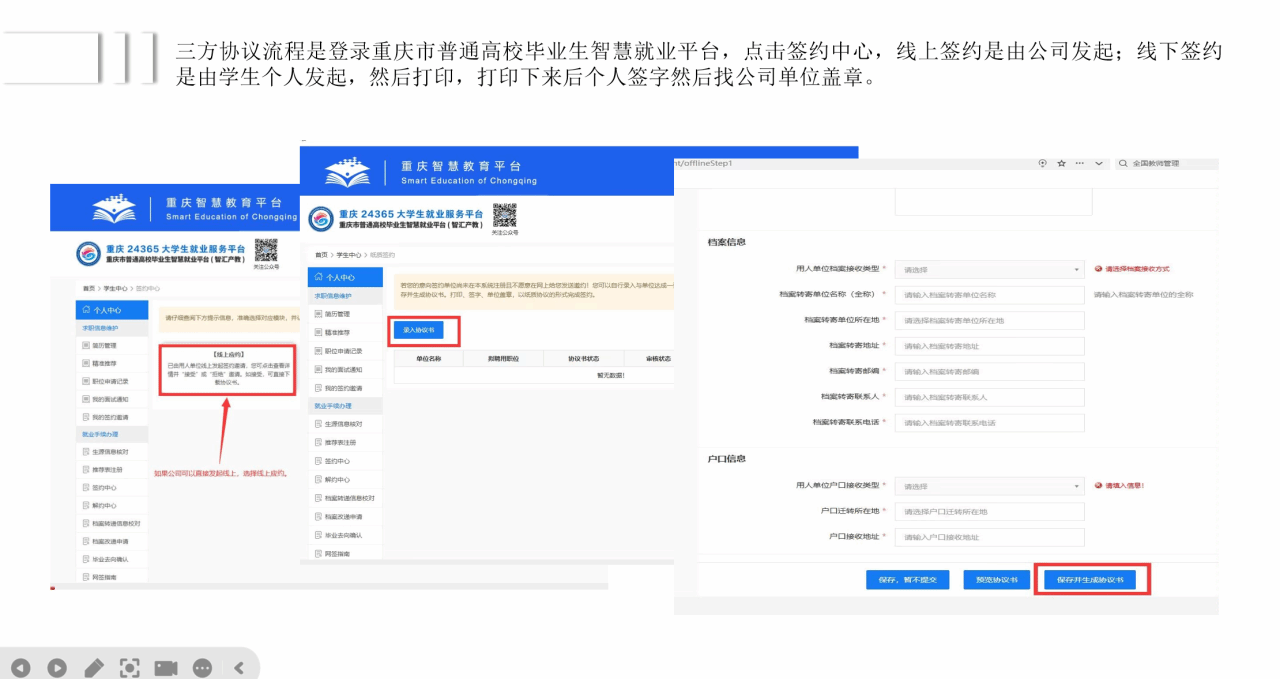Click the 录入协议书 button on 纸质签约 page

click(419, 329)
